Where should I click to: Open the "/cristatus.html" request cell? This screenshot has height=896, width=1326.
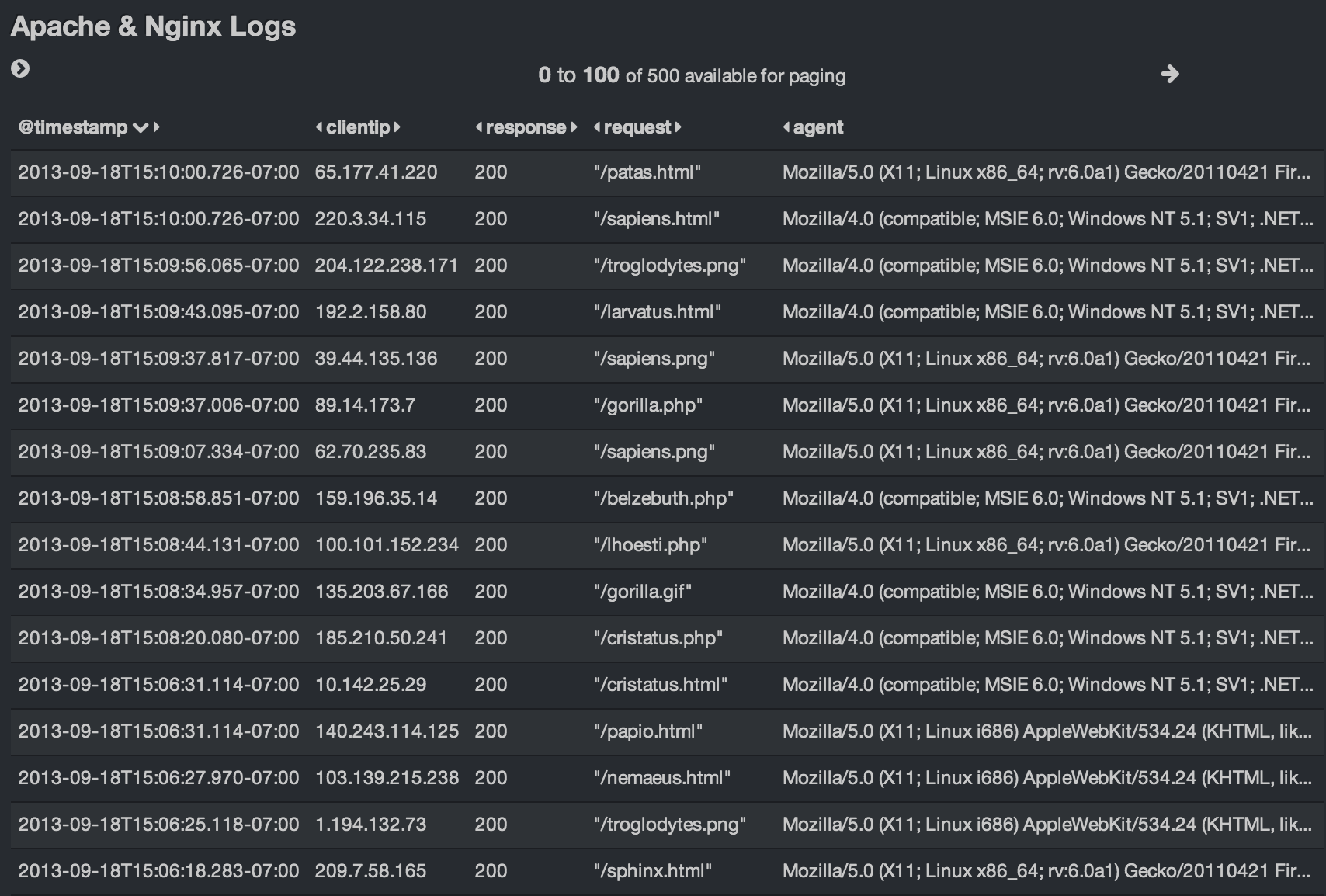point(661,685)
